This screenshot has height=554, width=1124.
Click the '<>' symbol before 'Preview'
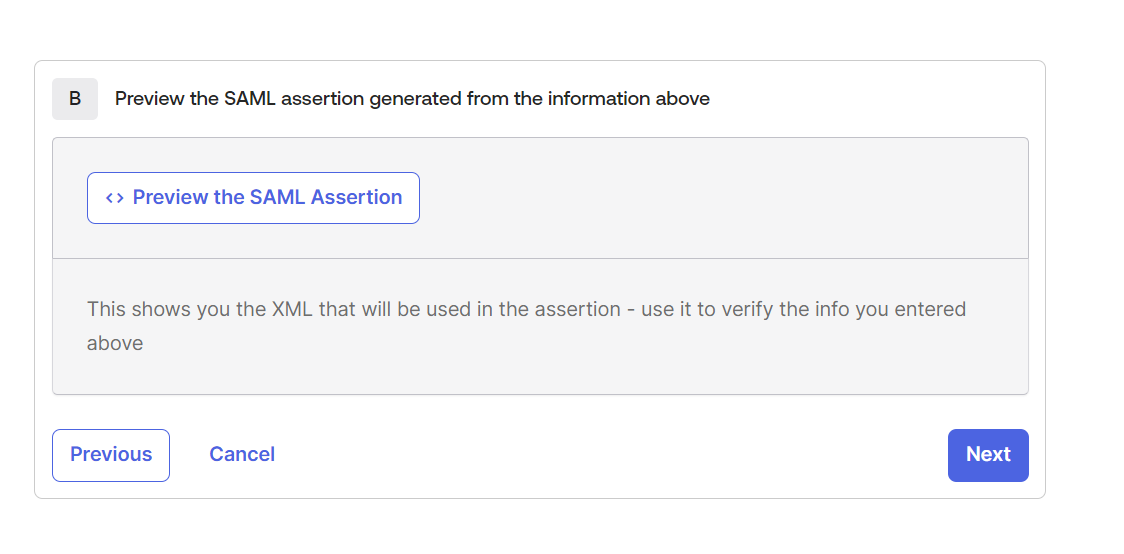tap(115, 198)
